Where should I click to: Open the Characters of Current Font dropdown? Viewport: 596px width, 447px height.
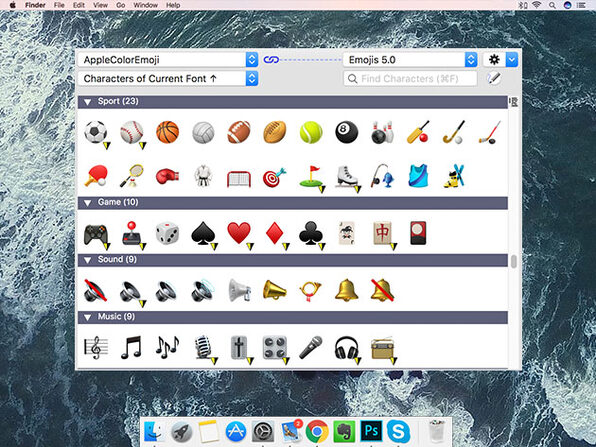click(x=168, y=79)
